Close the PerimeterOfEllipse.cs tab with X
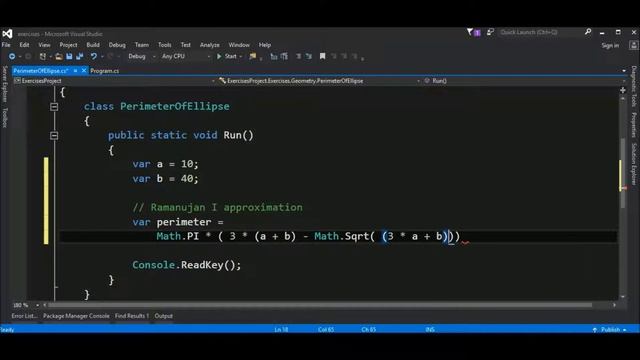The height and width of the screenshot is (360, 640). tap(84, 71)
